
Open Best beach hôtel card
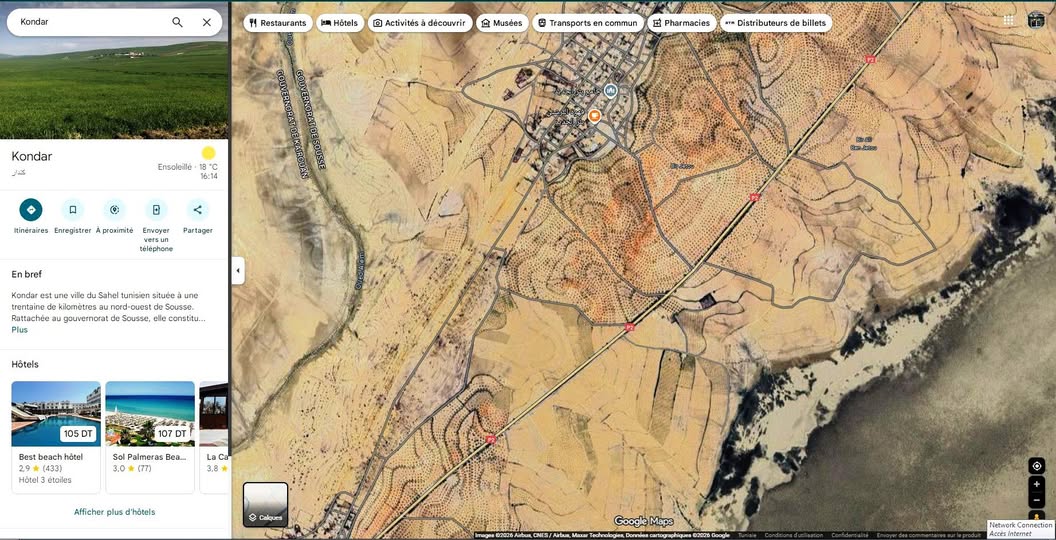(x=56, y=436)
